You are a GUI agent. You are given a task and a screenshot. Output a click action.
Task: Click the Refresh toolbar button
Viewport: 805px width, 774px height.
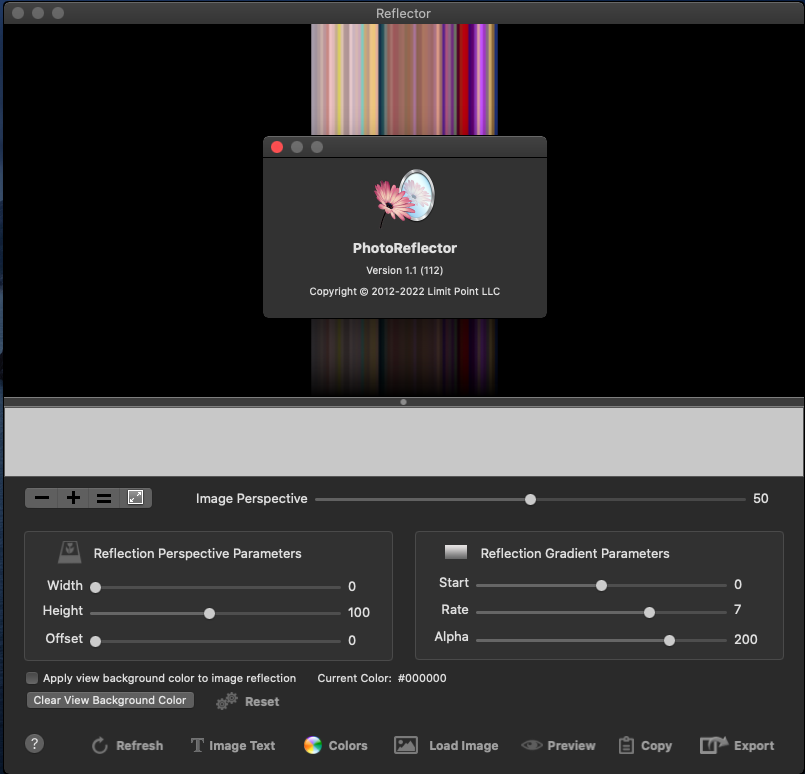click(x=127, y=745)
